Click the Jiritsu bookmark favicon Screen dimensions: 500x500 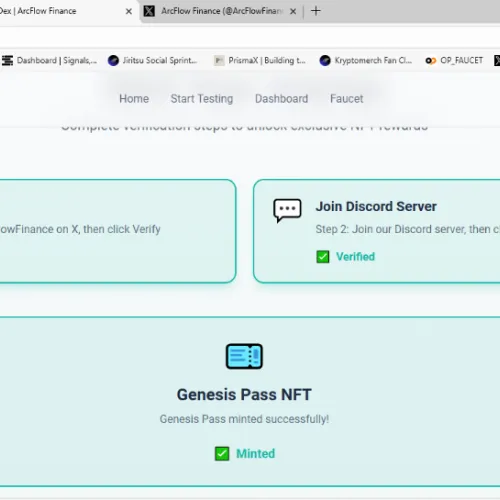pyautogui.click(x=113, y=61)
